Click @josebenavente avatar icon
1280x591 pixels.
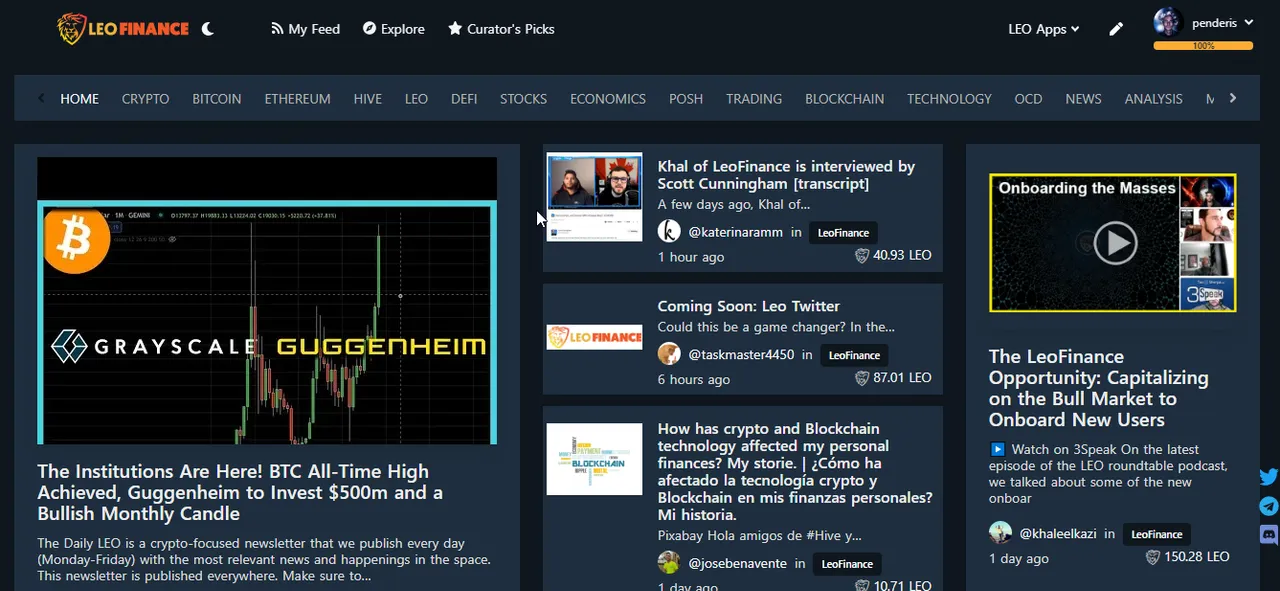click(669, 562)
